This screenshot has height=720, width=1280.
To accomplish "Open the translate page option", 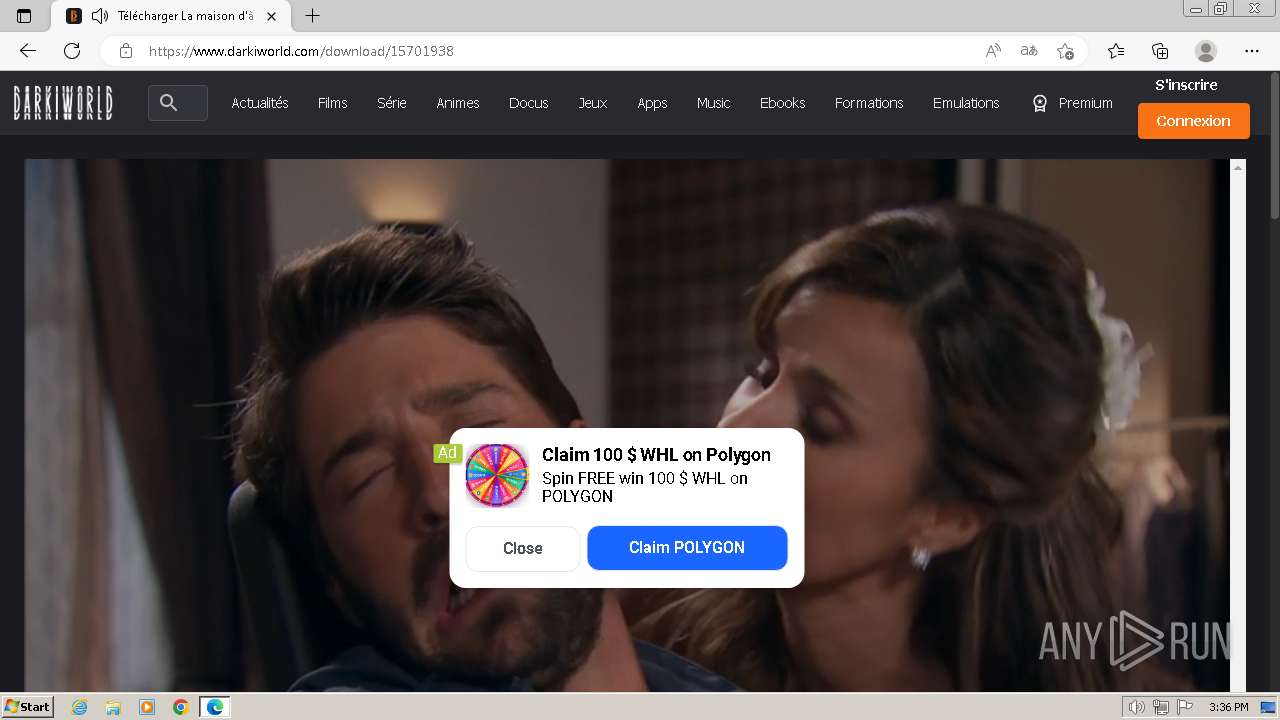I will tap(1029, 51).
